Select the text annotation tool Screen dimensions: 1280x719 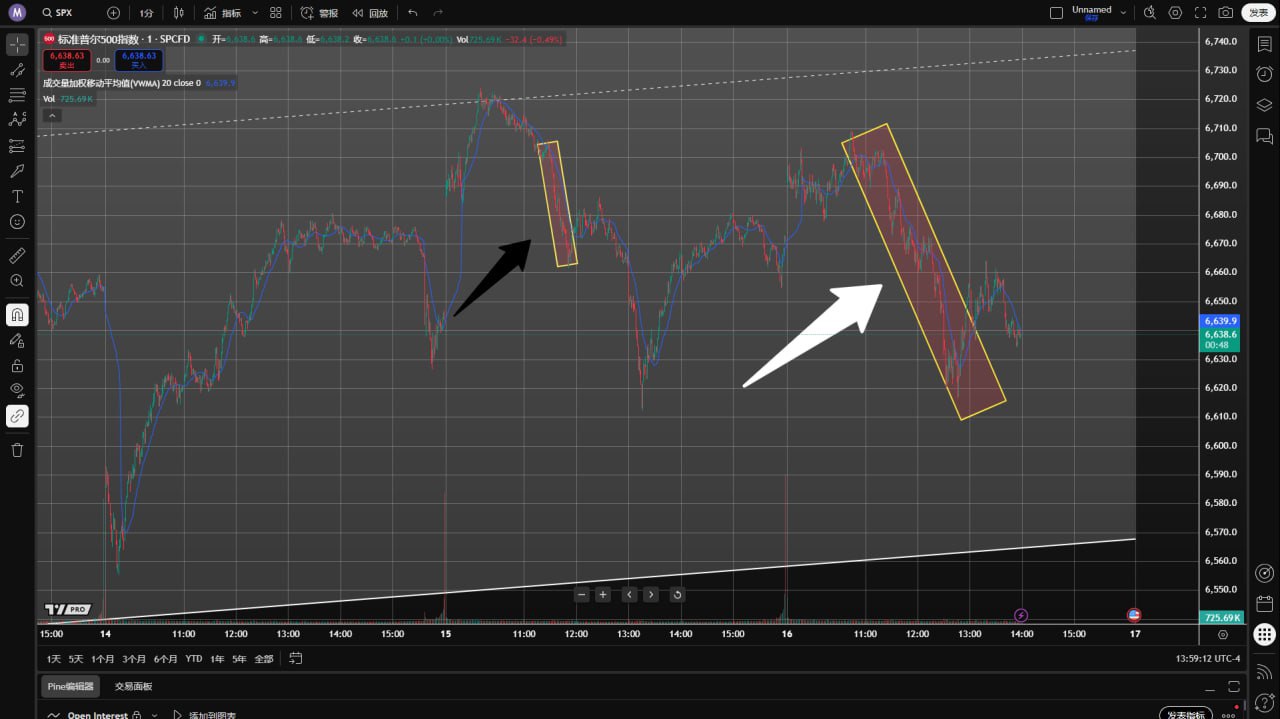pyautogui.click(x=17, y=196)
